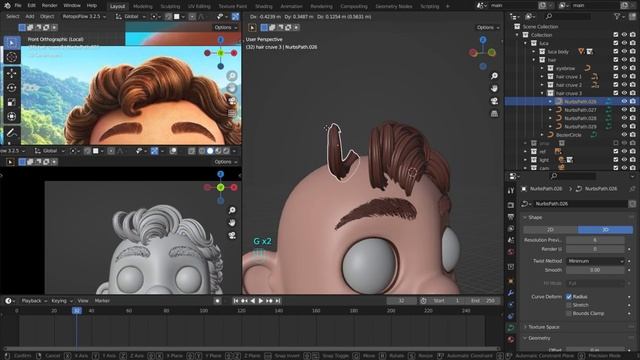Image resolution: width=640 pixels, height=360 pixels.
Task: Open Tool properties tab (wrench and screwdriver)
Action: (511, 191)
